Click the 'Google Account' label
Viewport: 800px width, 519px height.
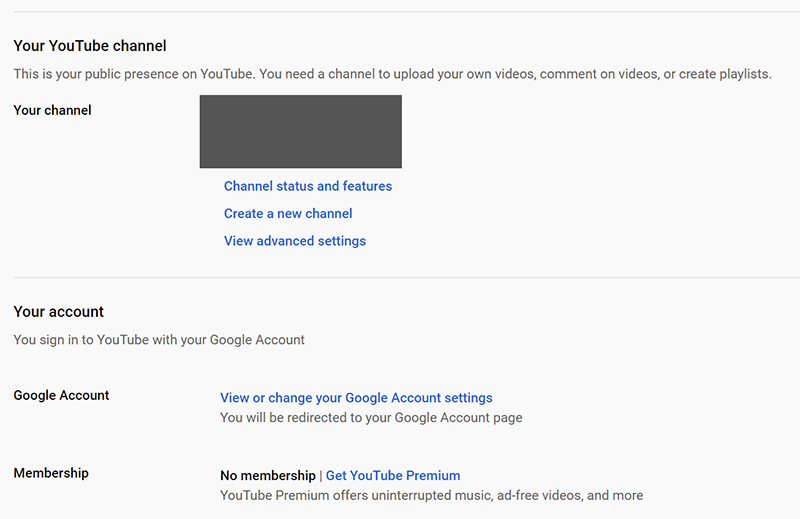point(61,396)
